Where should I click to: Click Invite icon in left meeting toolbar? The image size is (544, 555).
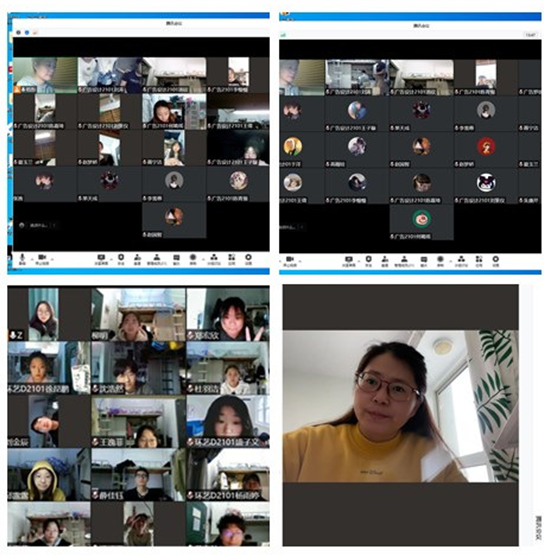(137, 259)
